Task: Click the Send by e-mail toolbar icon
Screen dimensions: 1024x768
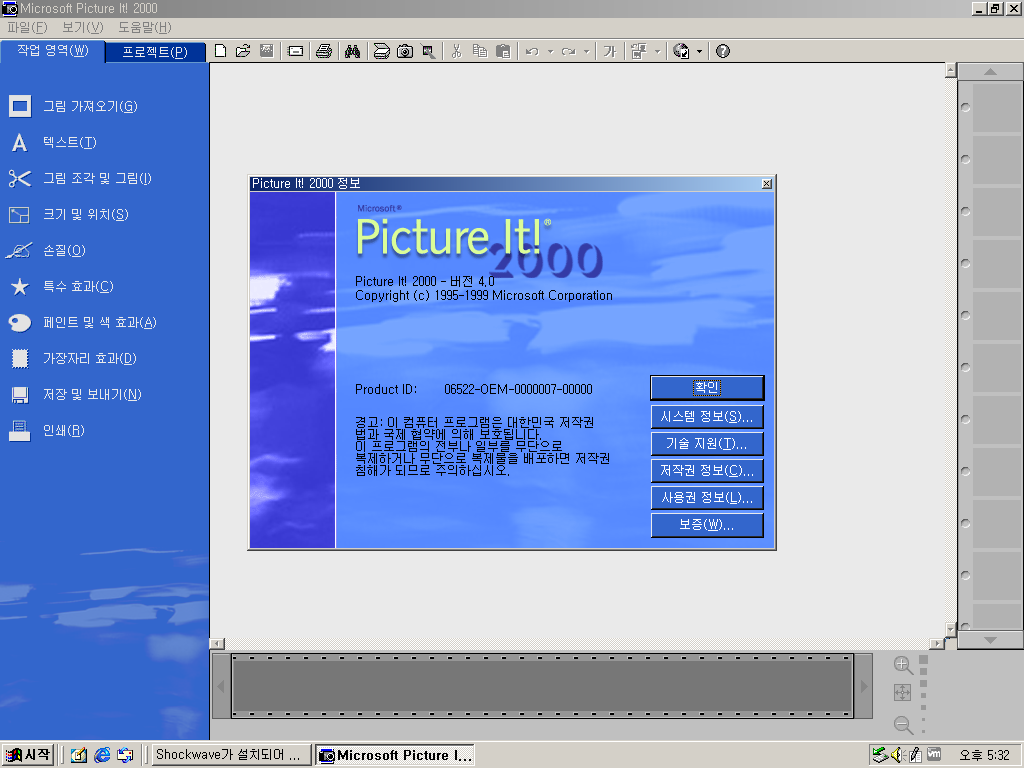Action: click(296, 51)
